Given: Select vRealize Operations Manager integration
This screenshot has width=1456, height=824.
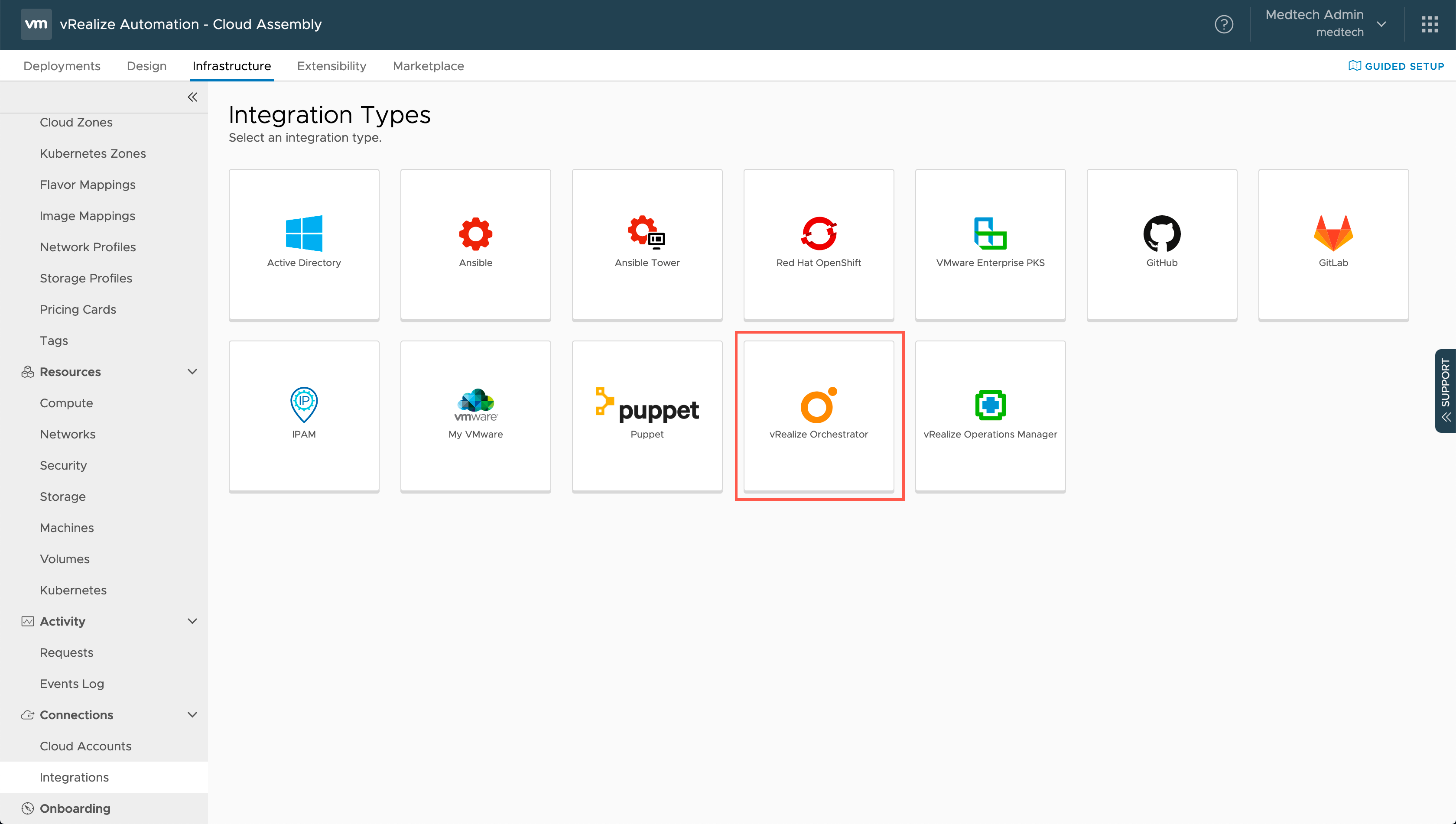Looking at the screenshot, I should coord(990,415).
